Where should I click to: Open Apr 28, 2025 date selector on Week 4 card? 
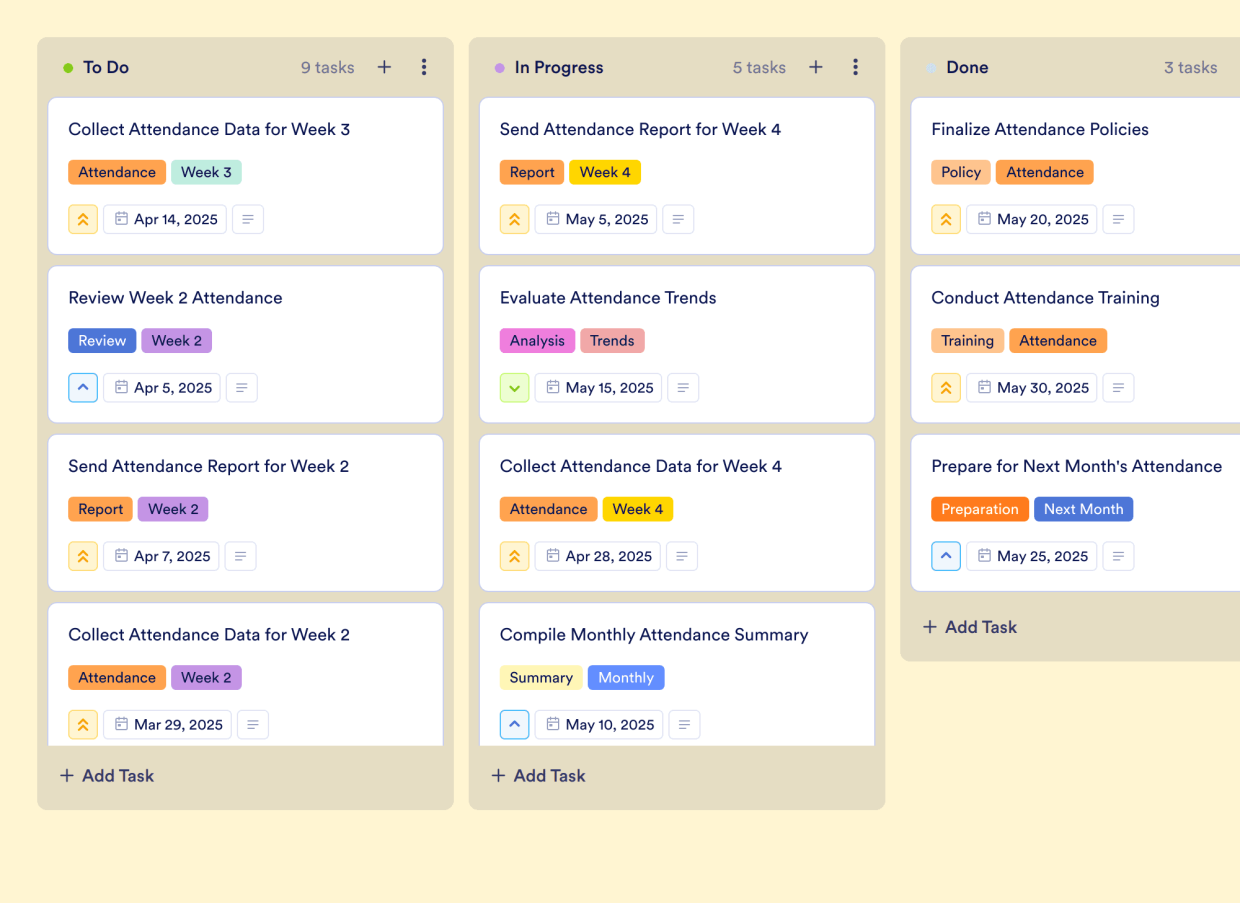pyautogui.click(x=597, y=556)
